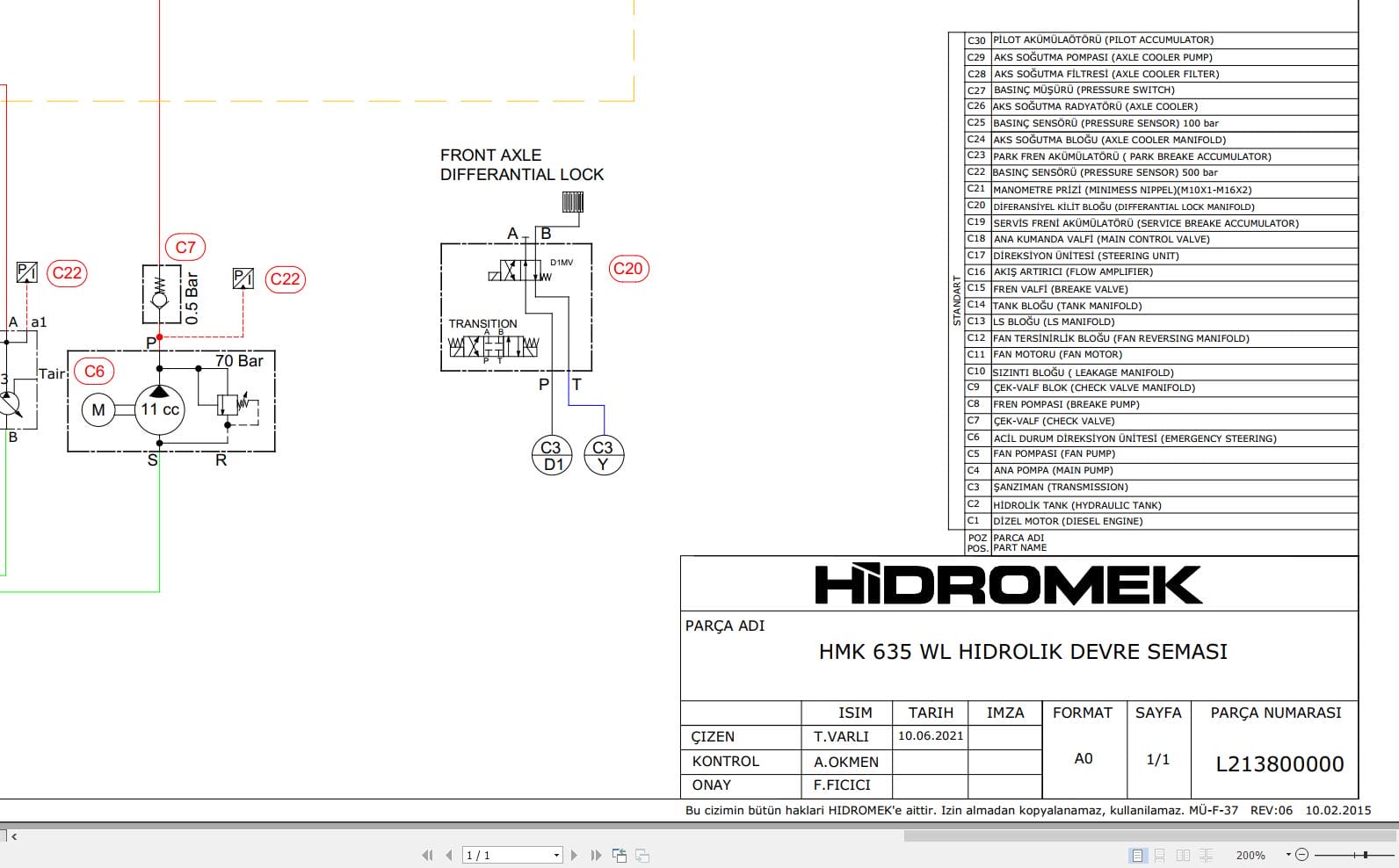Image resolution: width=1399 pixels, height=868 pixels.
Task: Click the C1 DIESEL ENGINE row
Action: pos(1162,521)
